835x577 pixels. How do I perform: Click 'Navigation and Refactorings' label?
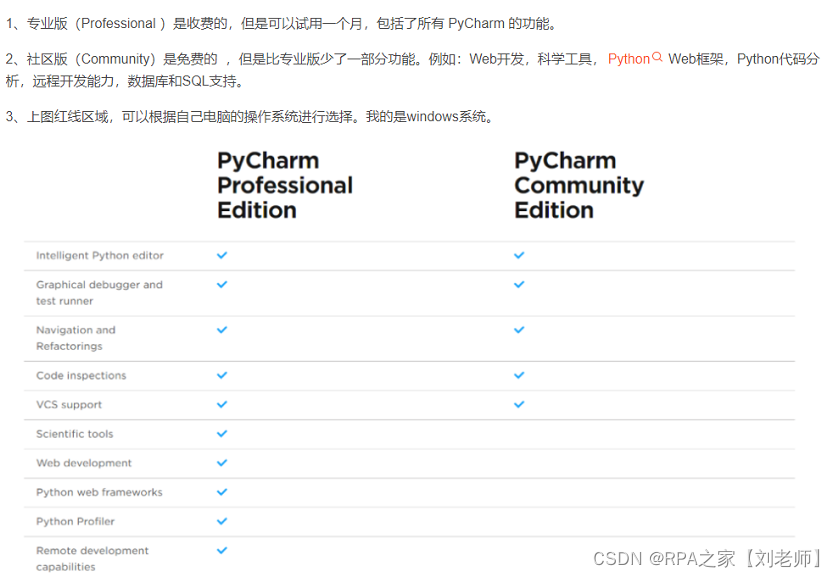(x=76, y=338)
